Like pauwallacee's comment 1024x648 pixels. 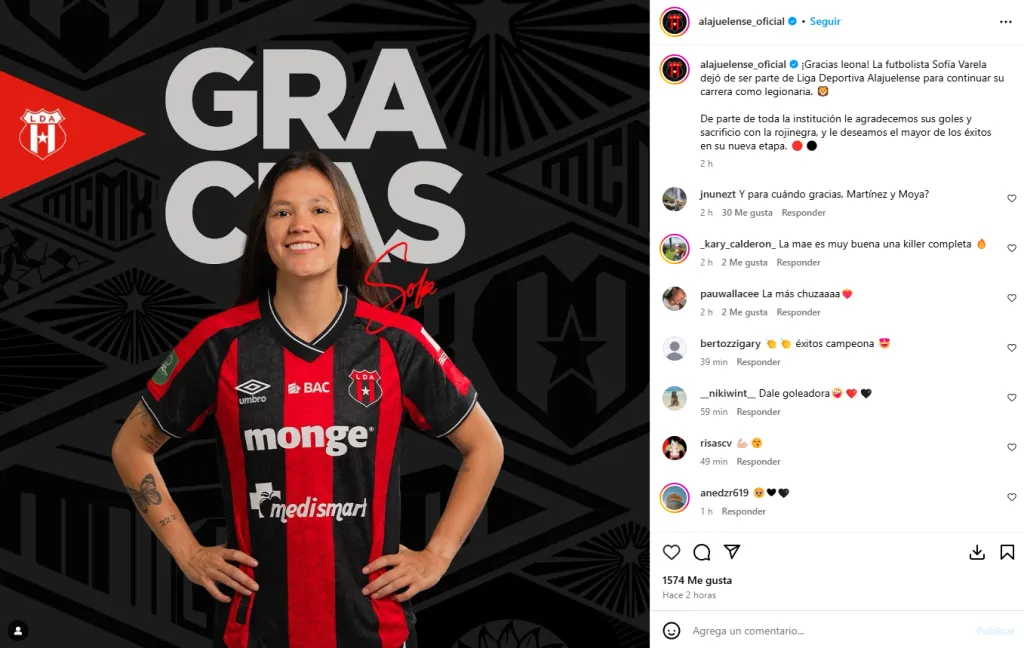(x=1012, y=298)
